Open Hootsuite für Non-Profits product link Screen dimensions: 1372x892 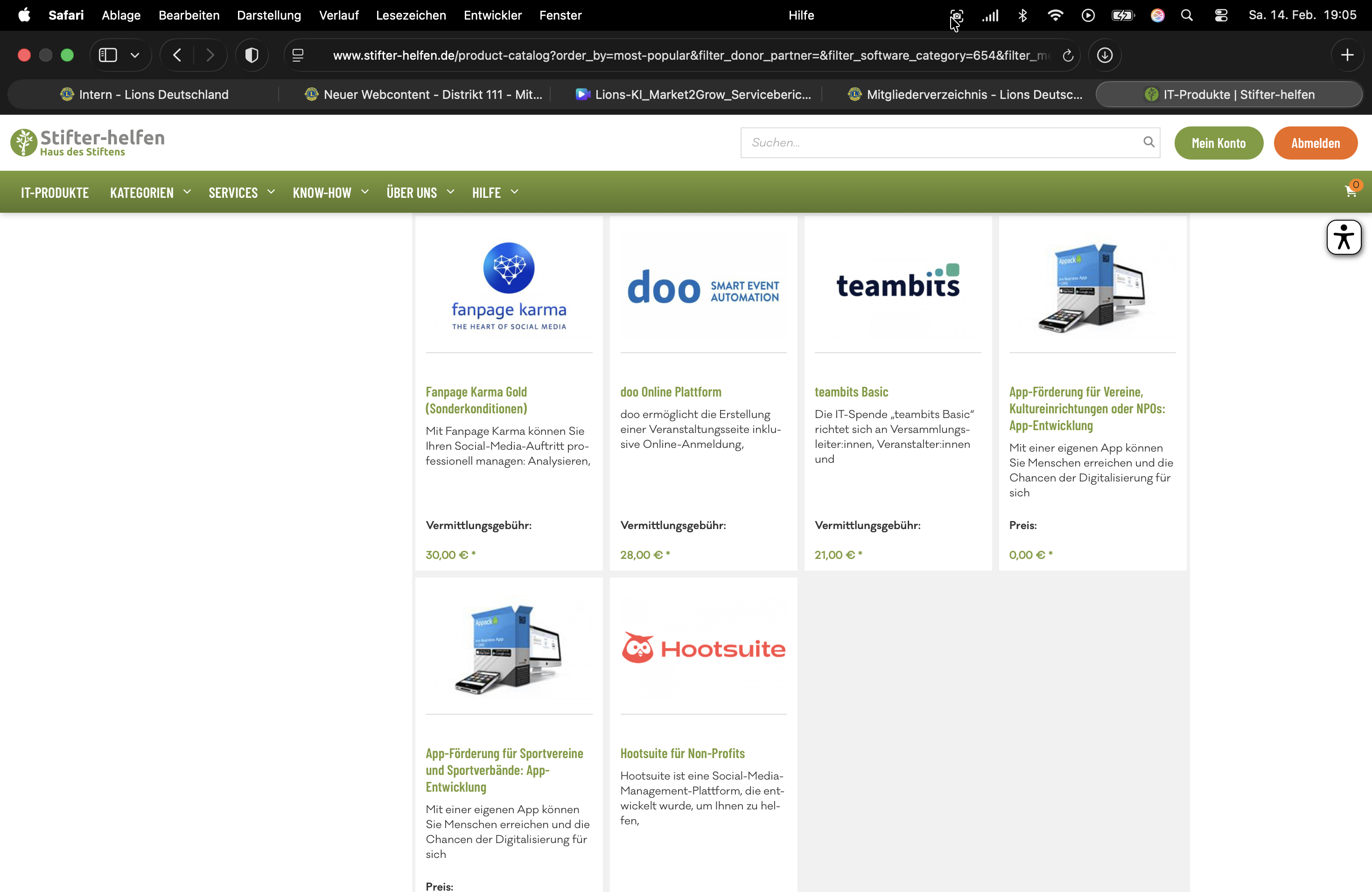(682, 753)
